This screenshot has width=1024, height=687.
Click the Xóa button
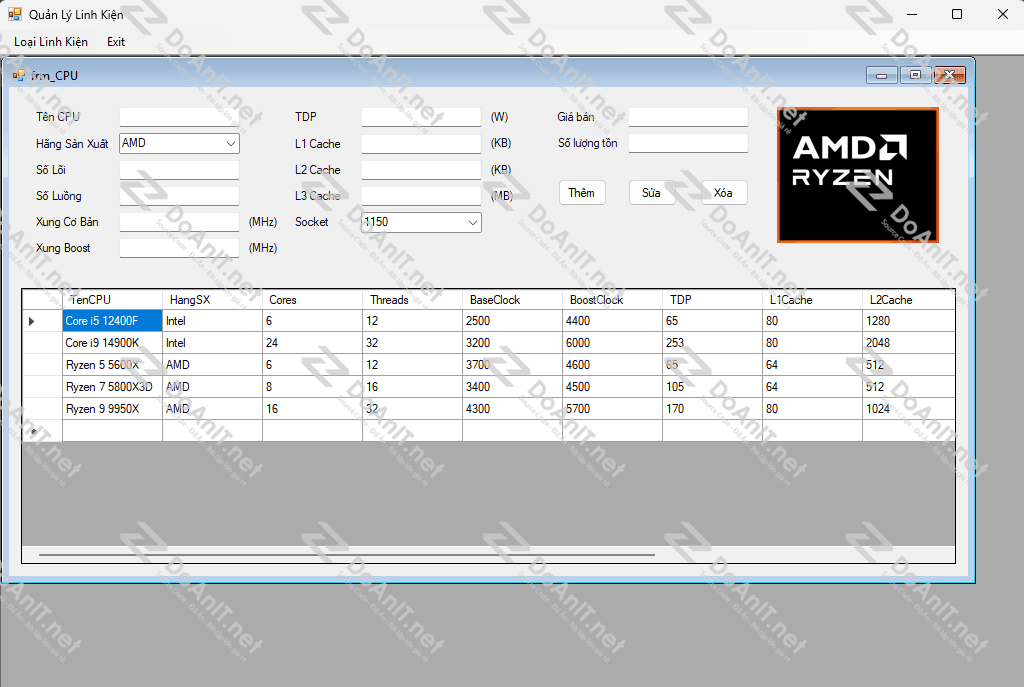(724, 193)
